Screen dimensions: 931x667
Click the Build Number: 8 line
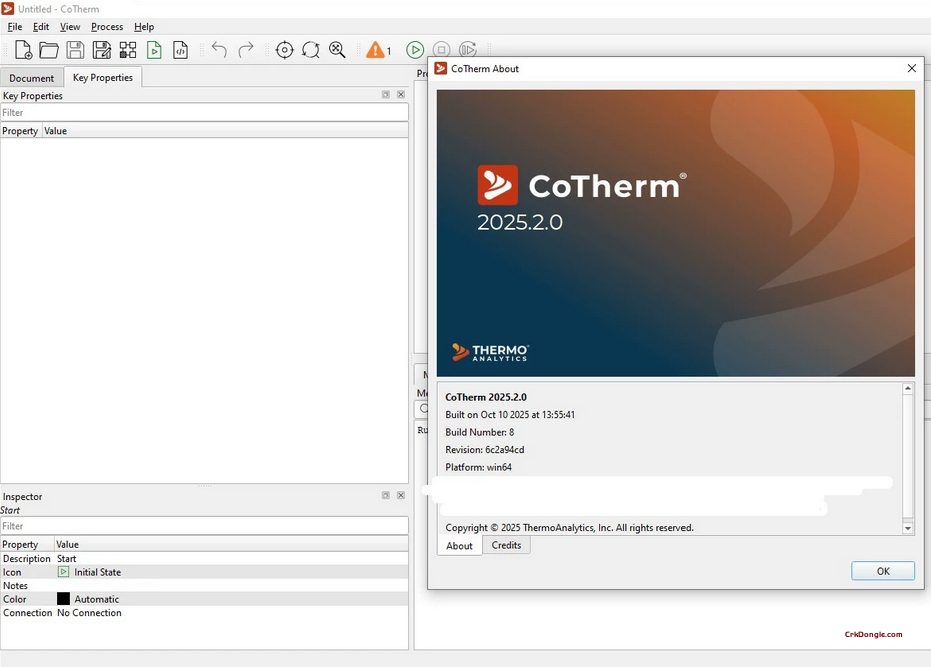click(x=480, y=432)
